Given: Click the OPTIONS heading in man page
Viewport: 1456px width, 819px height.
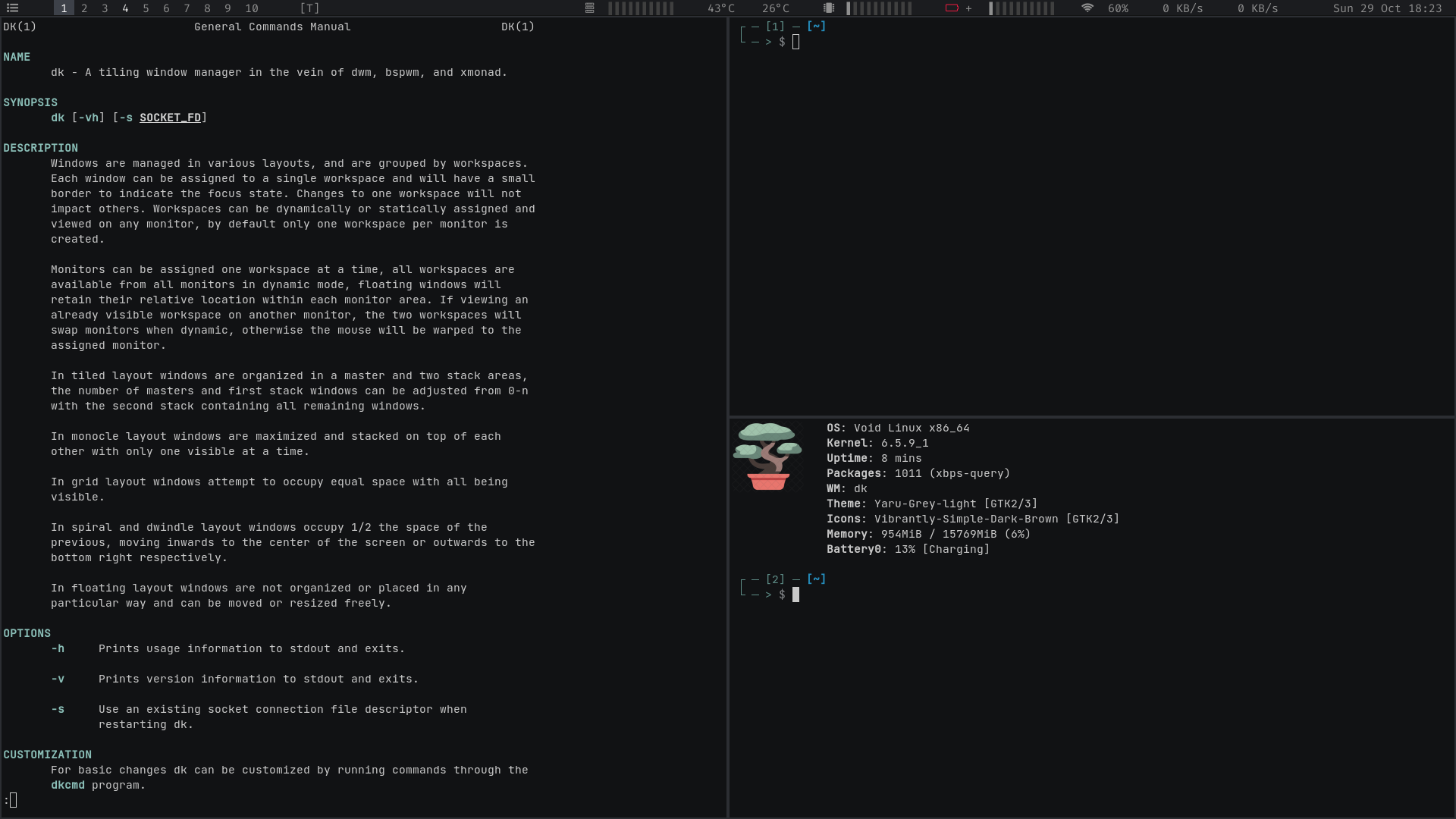Looking at the screenshot, I should (27, 633).
